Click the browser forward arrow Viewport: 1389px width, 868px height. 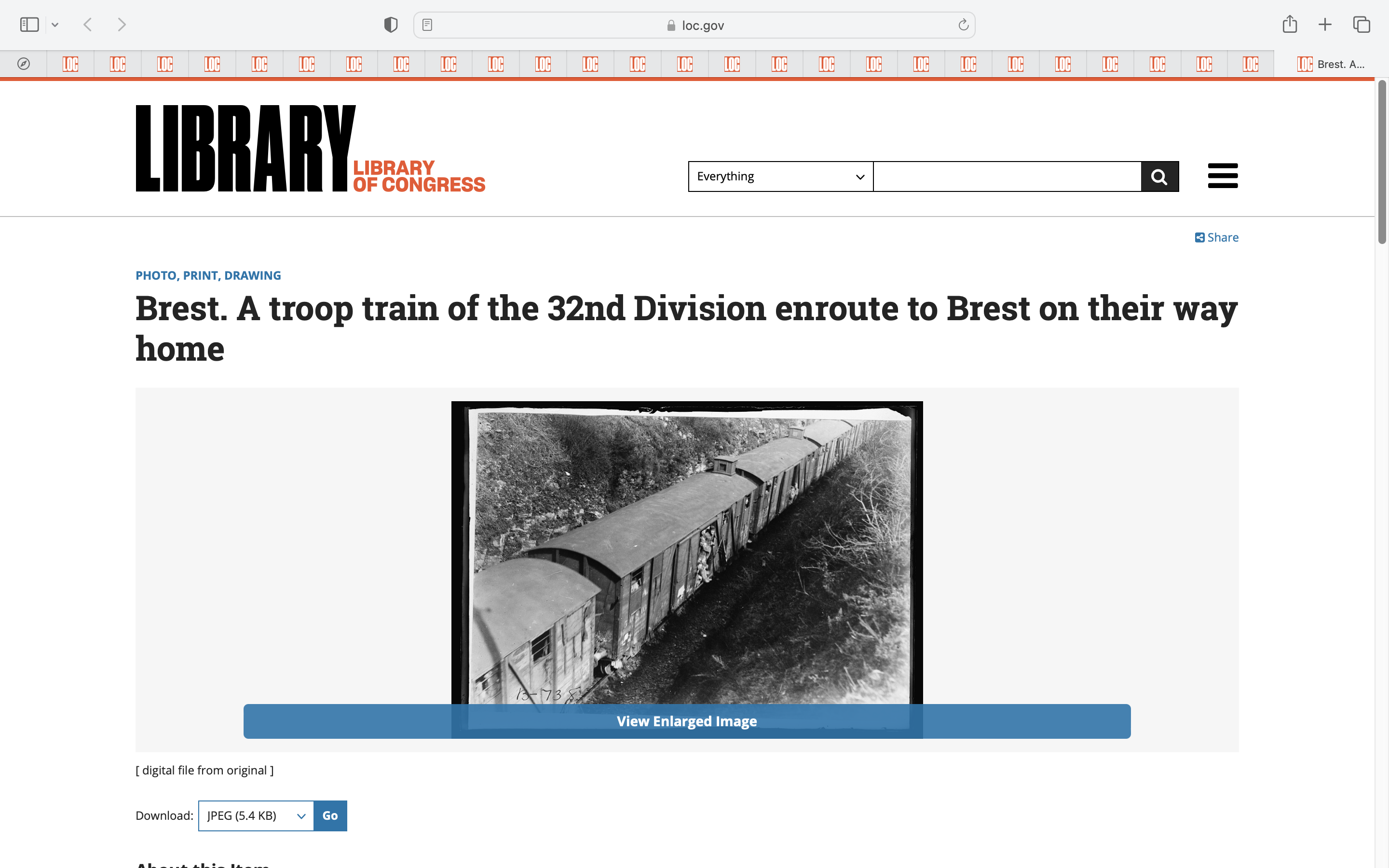click(121, 25)
